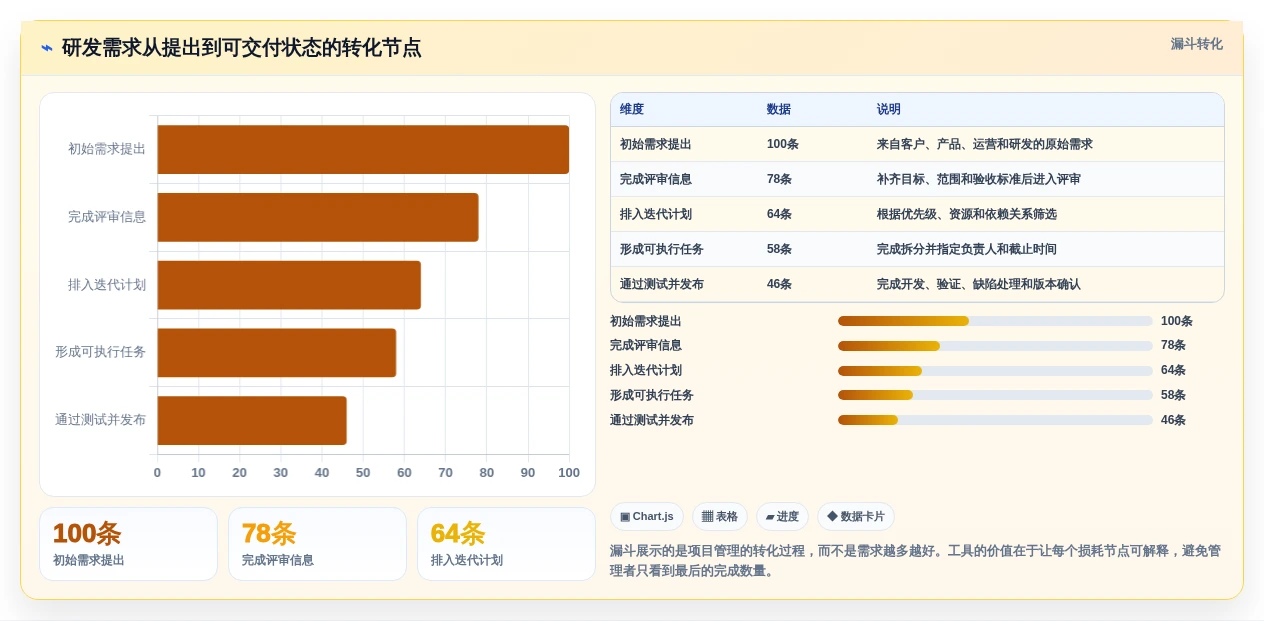1264x621 pixels.
Task: Click the 形成可执行任务 bar in the chart
Action: click(277, 353)
